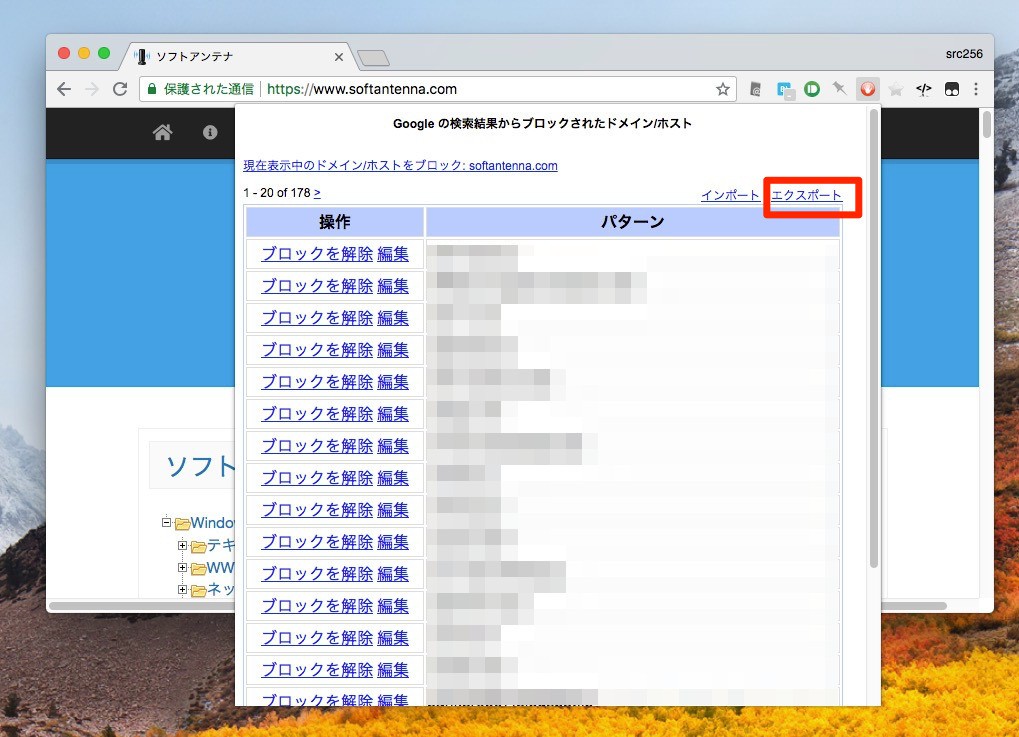The height and width of the screenshot is (737, 1019).
Task: Click the インポート link
Action: point(730,195)
